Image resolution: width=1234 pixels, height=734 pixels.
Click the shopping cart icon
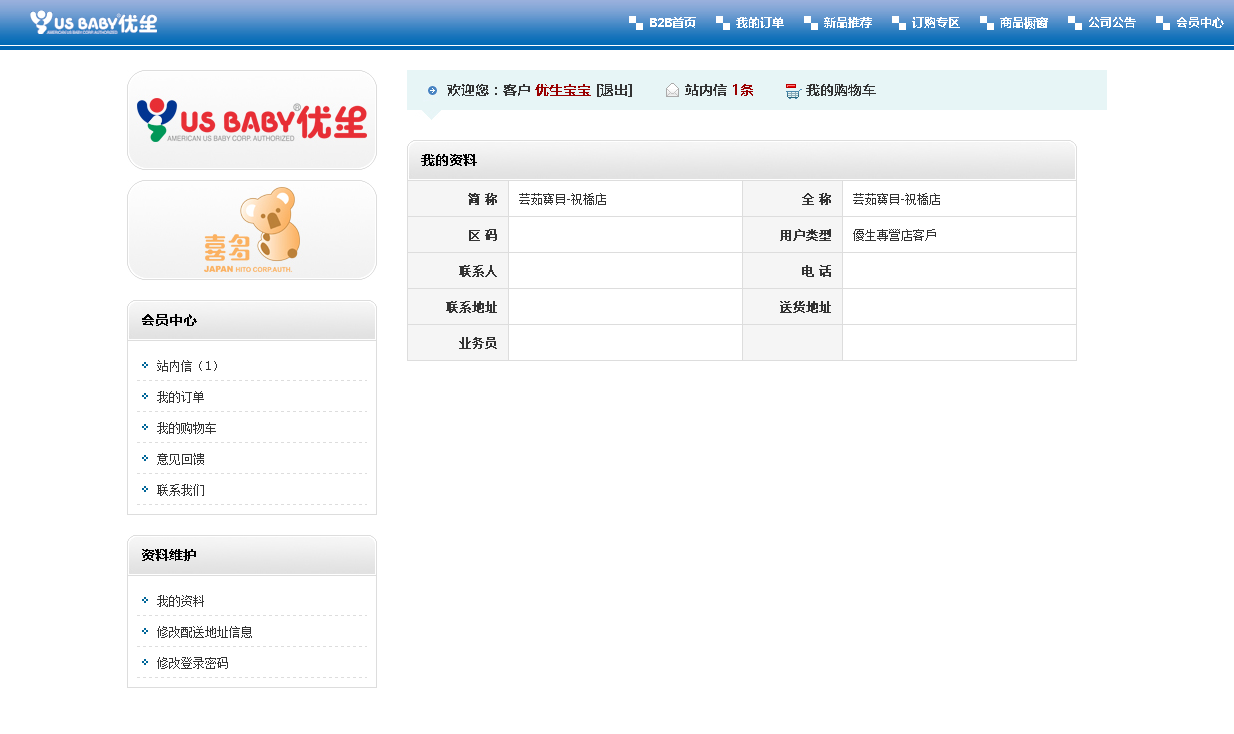(793, 91)
